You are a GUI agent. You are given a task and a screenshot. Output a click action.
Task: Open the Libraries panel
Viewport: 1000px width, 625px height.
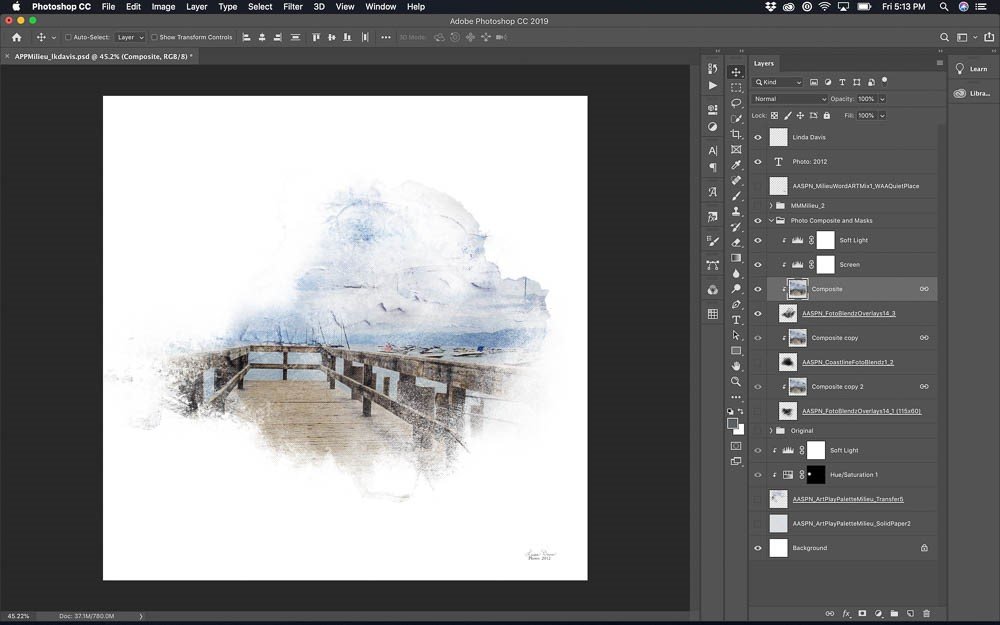[971, 93]
